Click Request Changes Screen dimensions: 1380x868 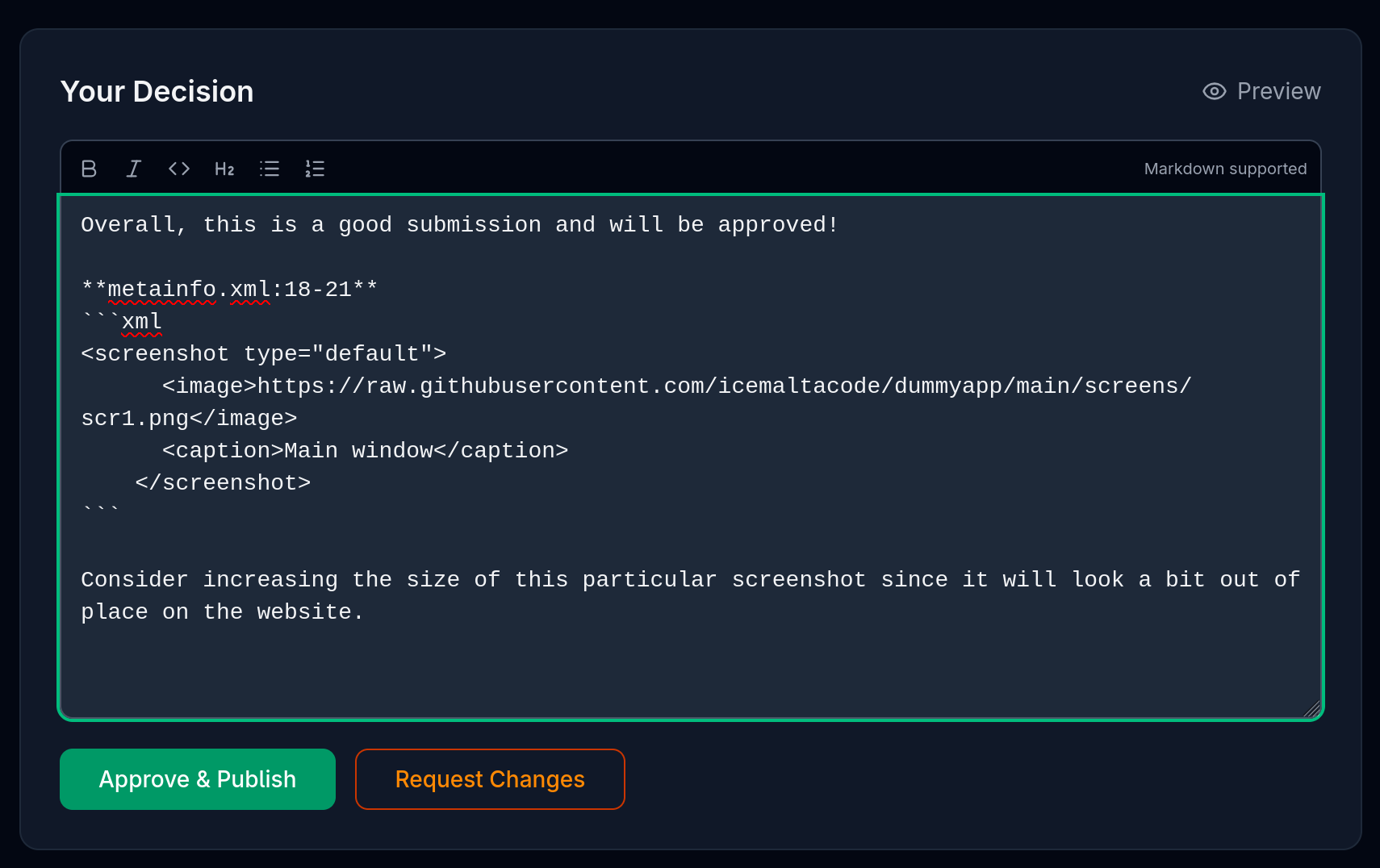point(490,778)
